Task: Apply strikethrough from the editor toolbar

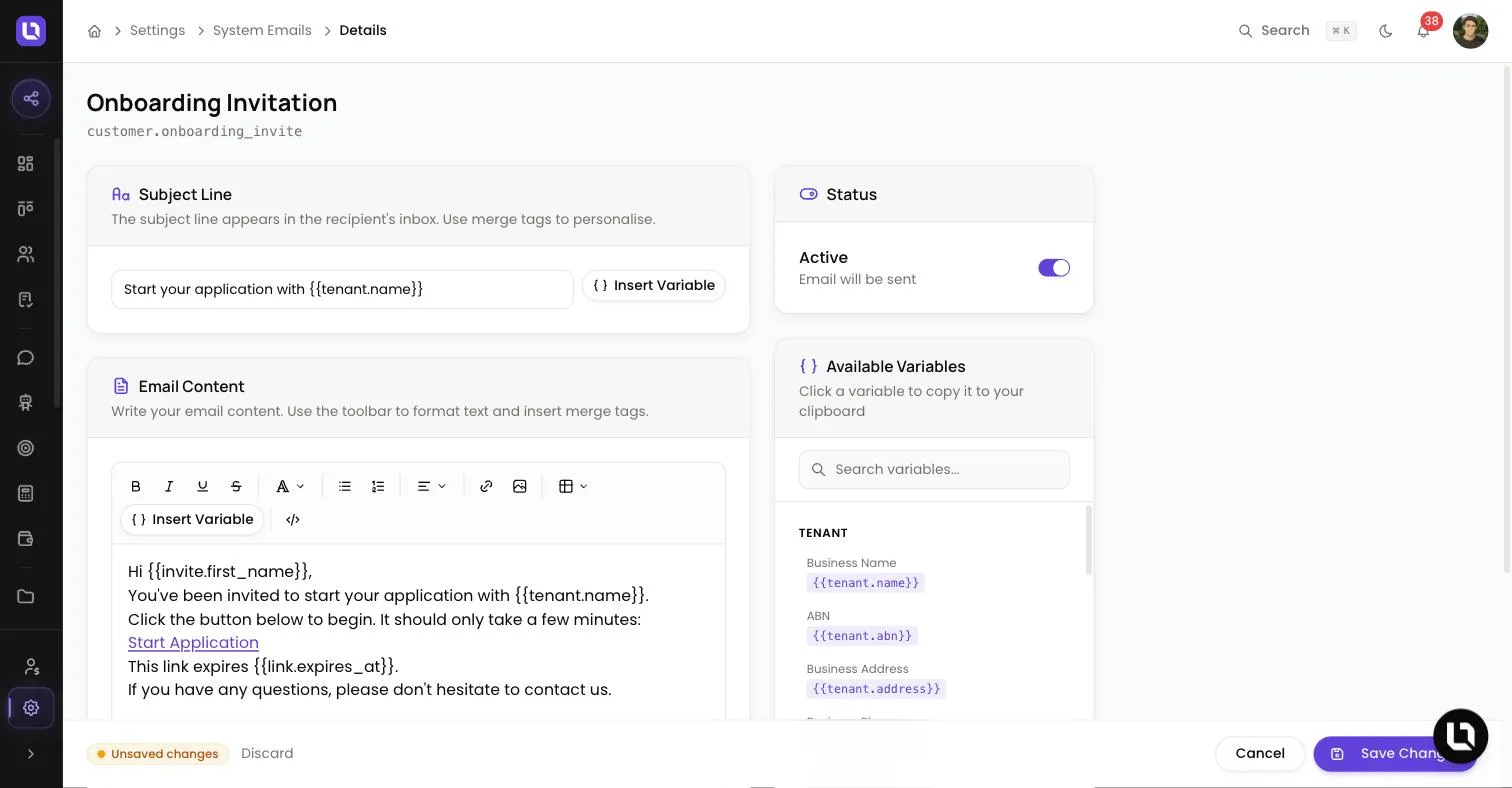Action: coord(236,486)
